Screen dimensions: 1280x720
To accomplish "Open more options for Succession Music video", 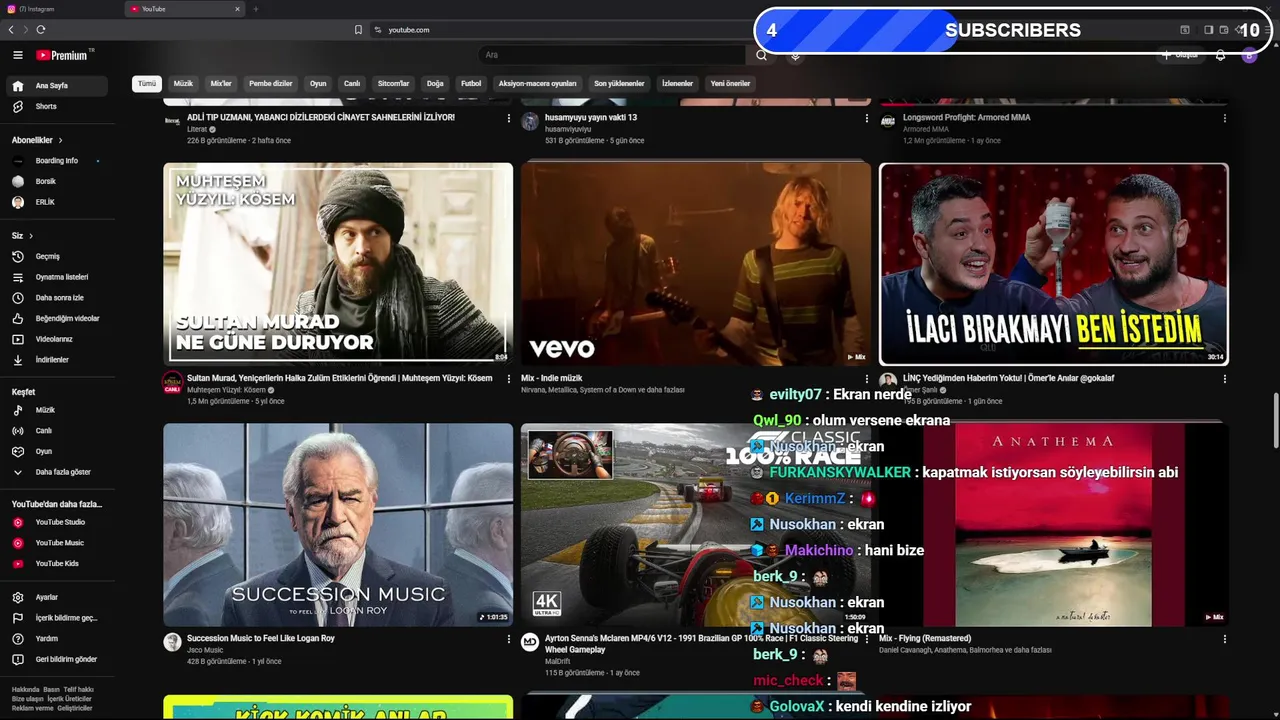I will tap(508, 639).
